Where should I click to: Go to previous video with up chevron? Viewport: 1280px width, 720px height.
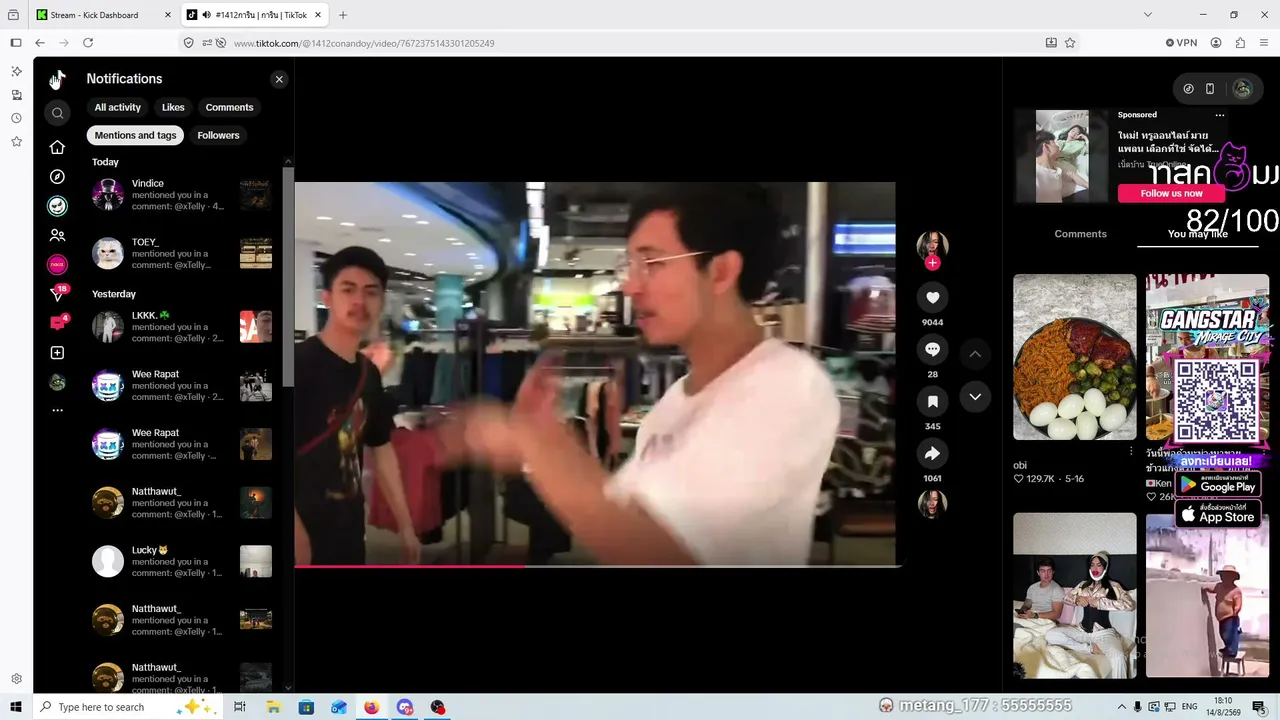975,354
